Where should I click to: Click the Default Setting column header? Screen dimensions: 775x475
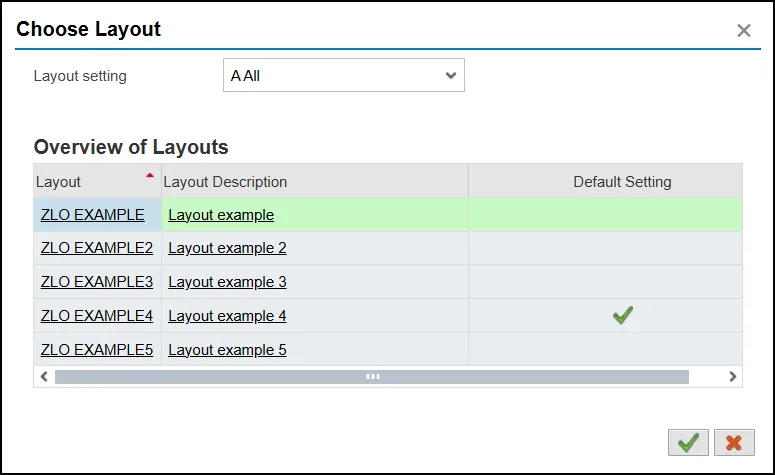[622, 182]
